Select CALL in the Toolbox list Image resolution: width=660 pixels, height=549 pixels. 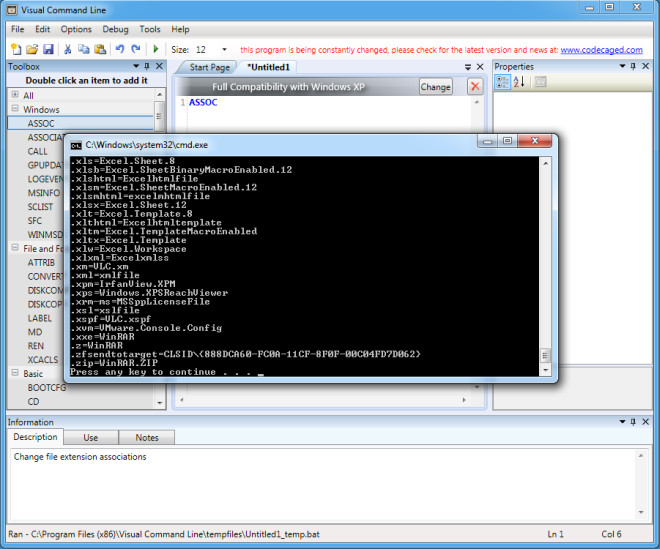[37, 151]
